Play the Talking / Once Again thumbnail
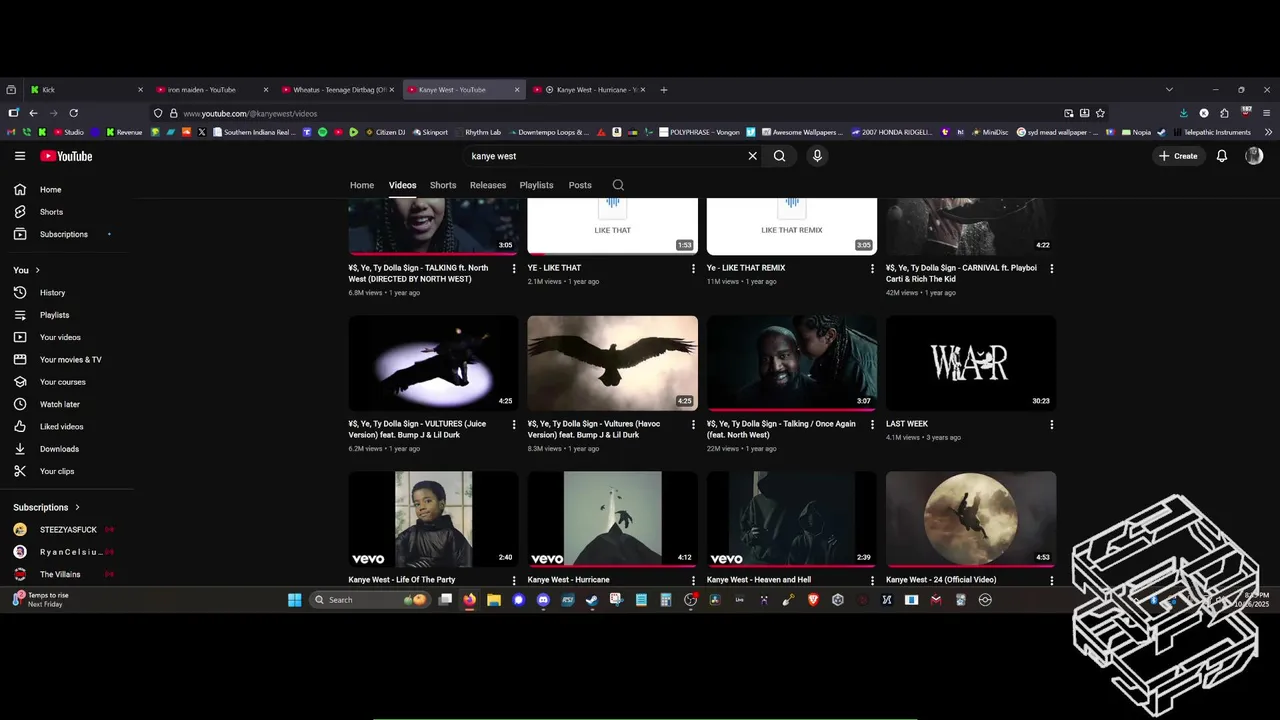 click(792, 363)
